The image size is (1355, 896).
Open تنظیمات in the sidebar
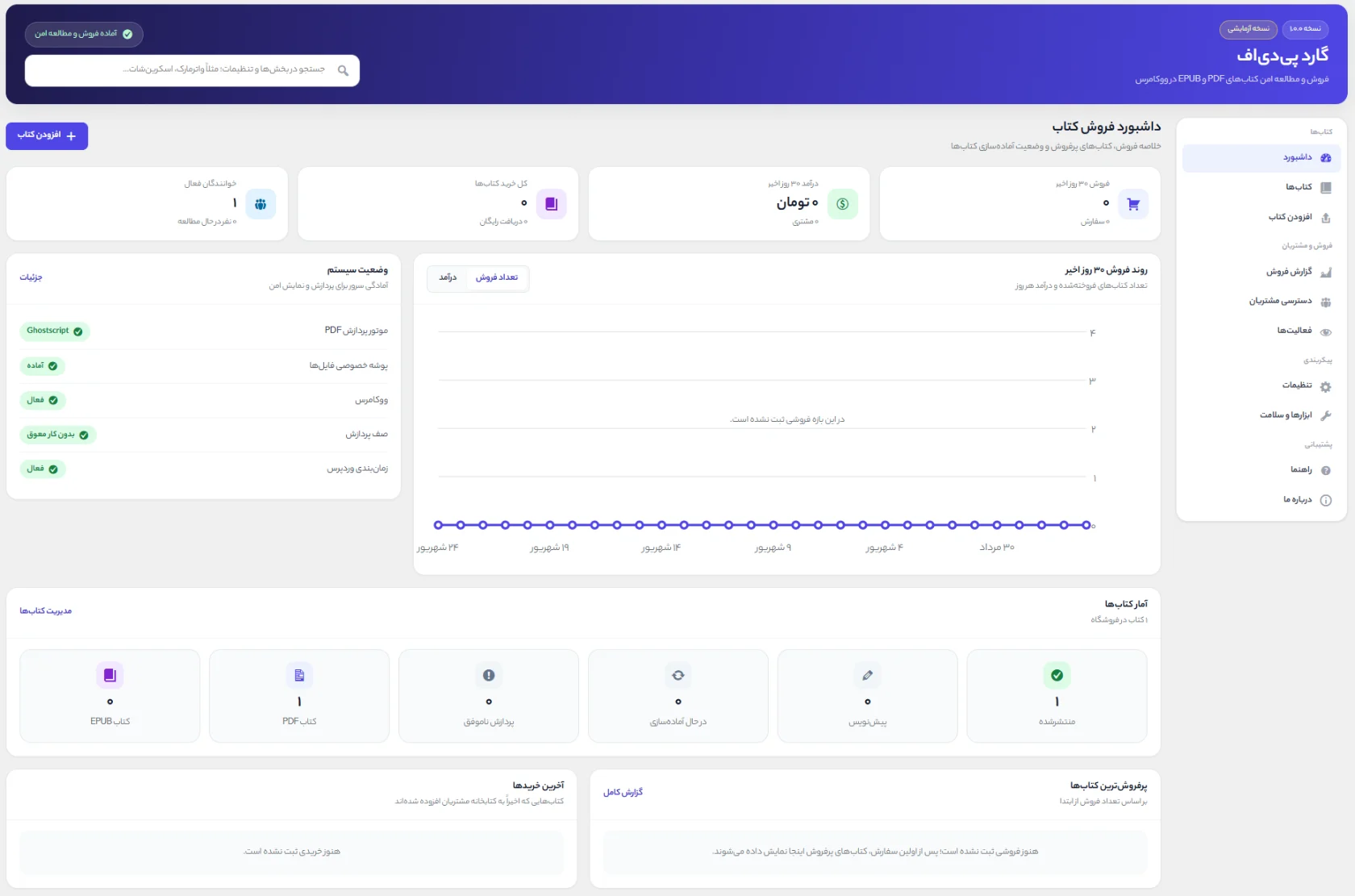tap(1261, 385)
